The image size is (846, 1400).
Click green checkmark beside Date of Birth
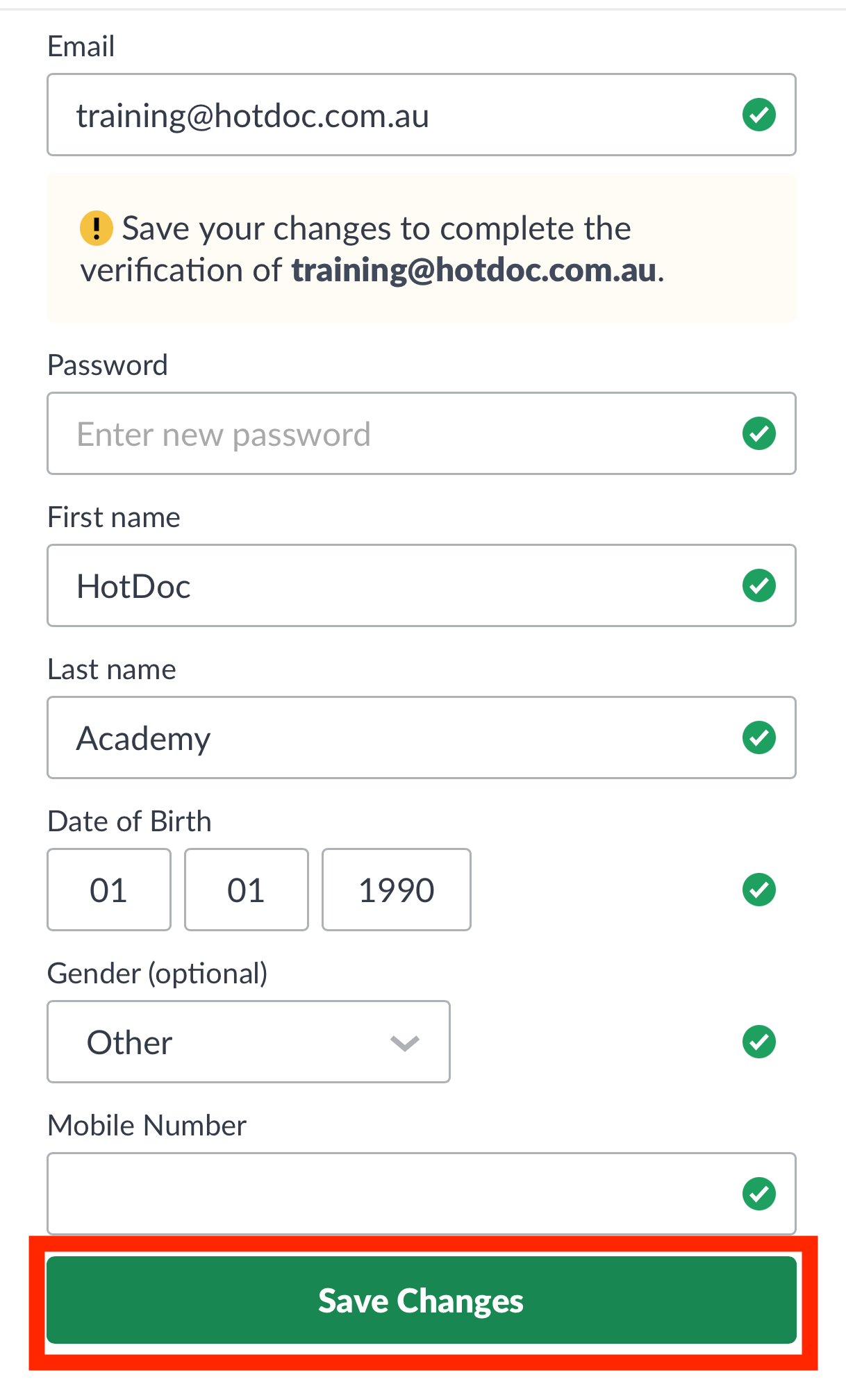tap(759, 890)
